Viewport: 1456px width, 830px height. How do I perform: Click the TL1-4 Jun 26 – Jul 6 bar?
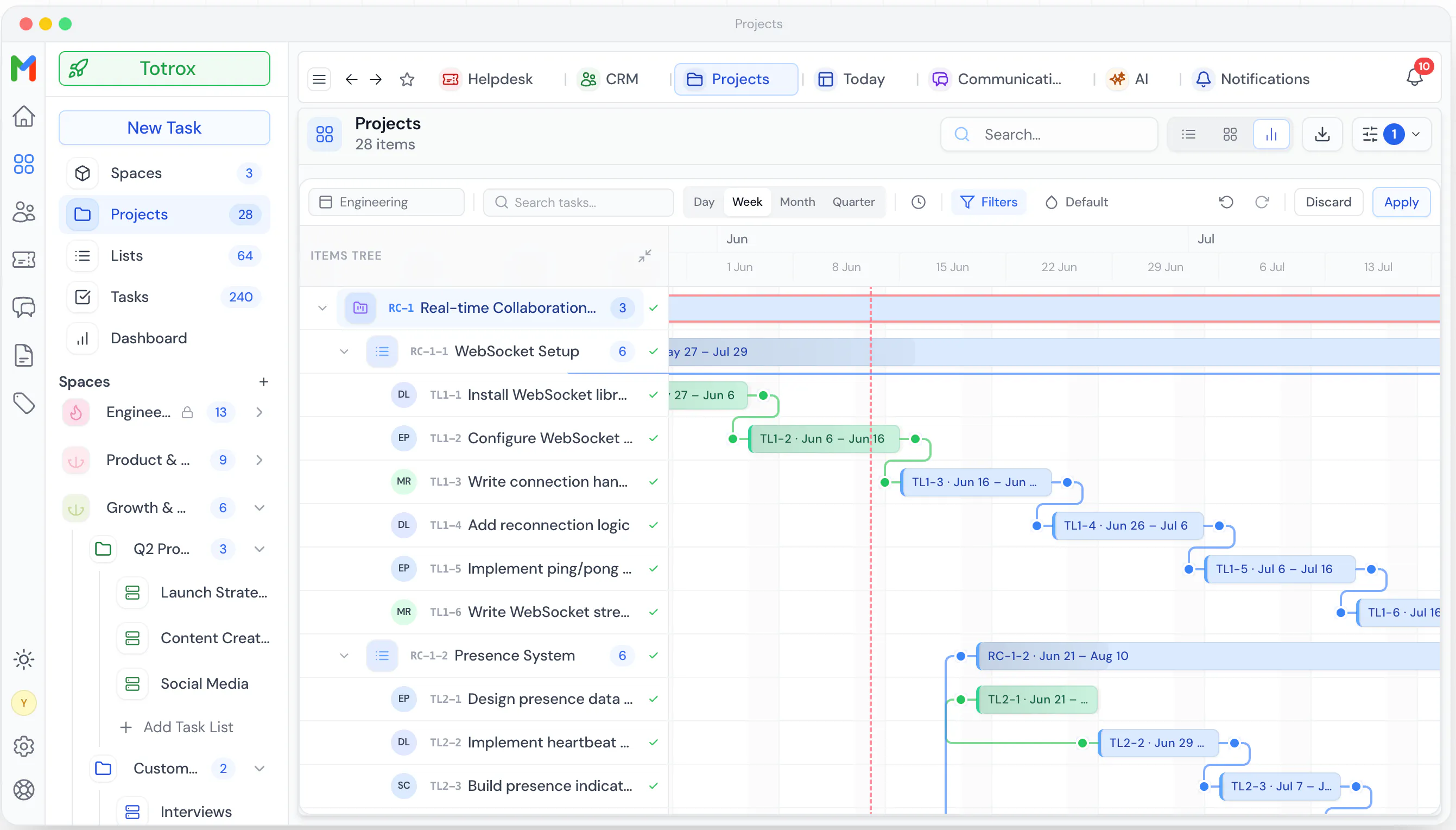tap(1128, 526)
